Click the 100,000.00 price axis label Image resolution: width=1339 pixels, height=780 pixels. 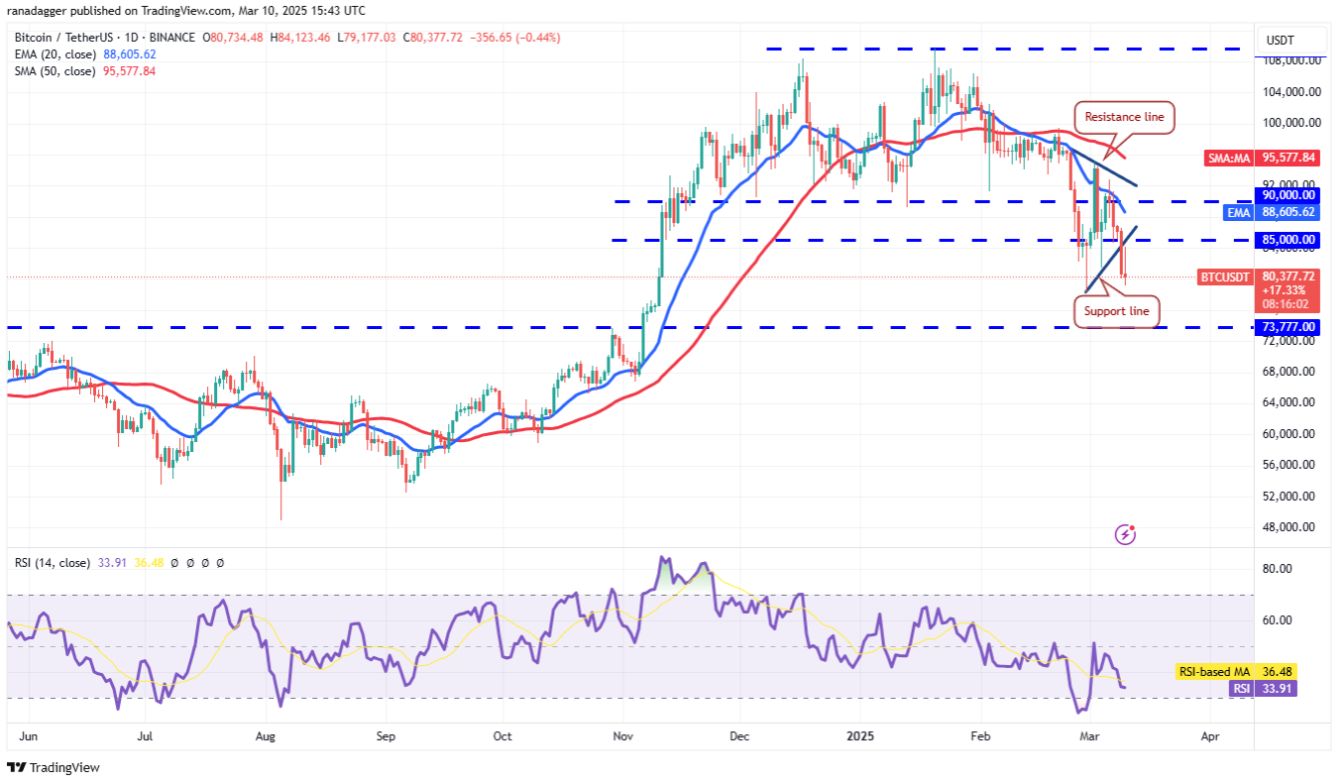click(x=1291, y=123)
